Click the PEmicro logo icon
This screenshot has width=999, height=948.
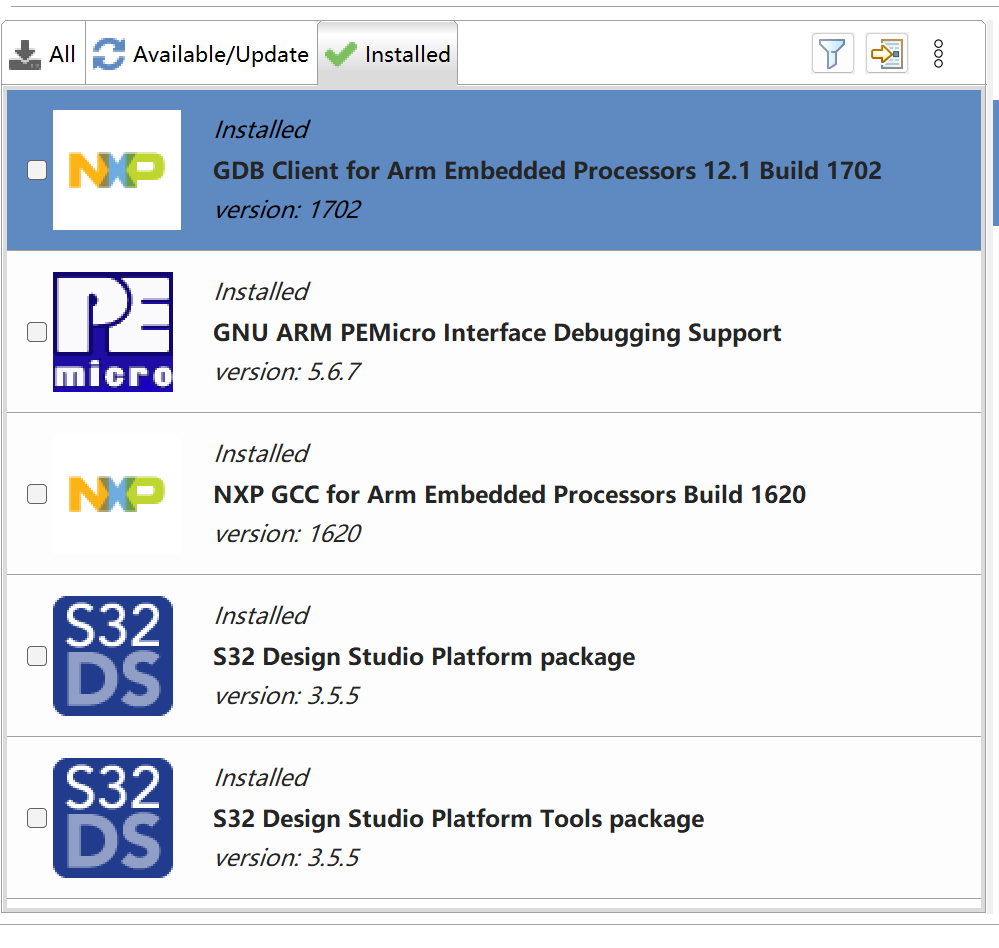[112, 331]
